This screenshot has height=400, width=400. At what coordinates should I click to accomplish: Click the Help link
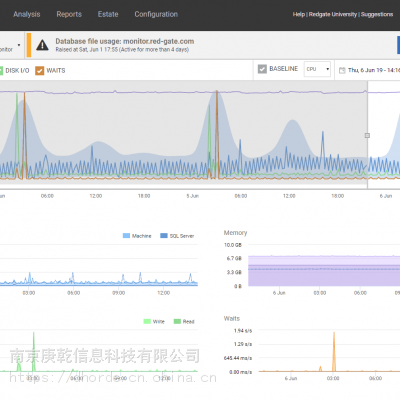point(299,14)
